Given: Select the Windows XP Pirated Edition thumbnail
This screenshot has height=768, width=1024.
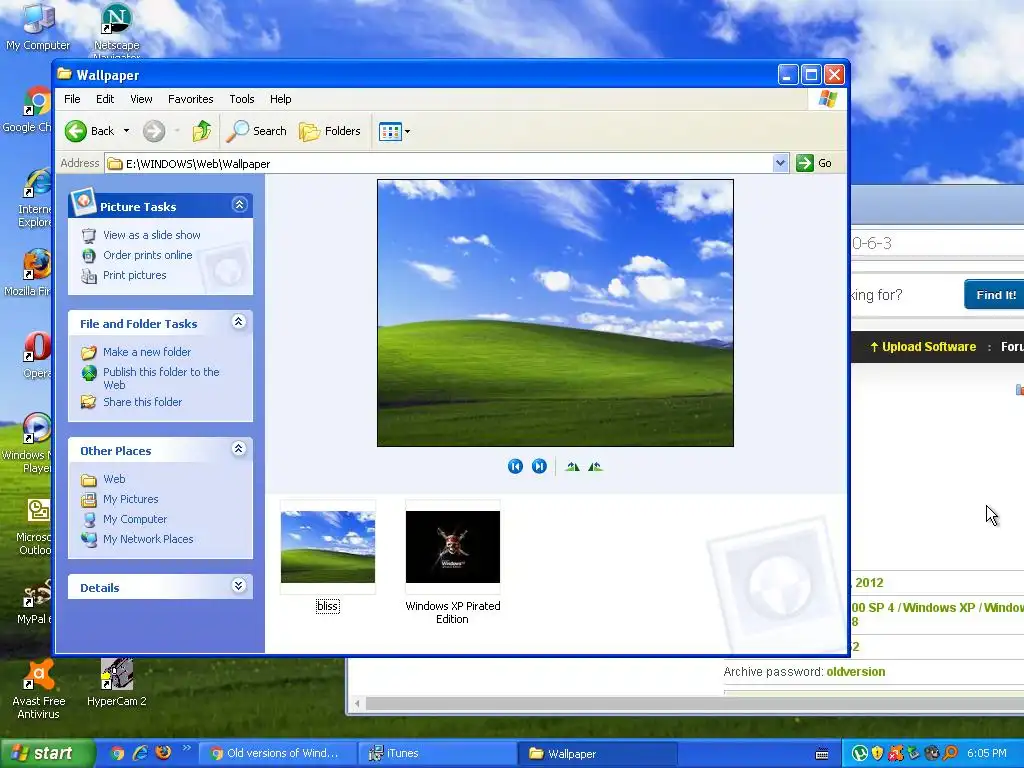Looking at the screenshot, I should click(453, 547).
